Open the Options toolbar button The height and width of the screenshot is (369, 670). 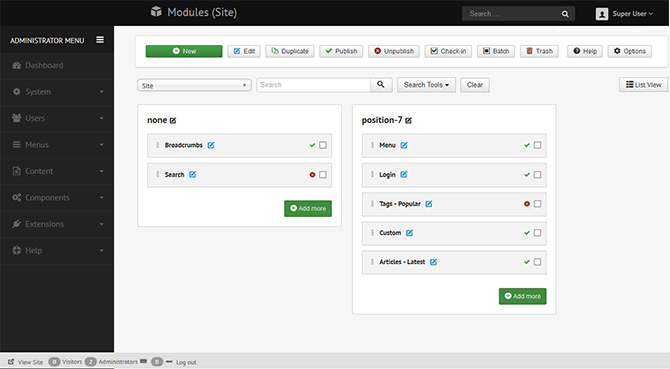[x=629, y=51]
